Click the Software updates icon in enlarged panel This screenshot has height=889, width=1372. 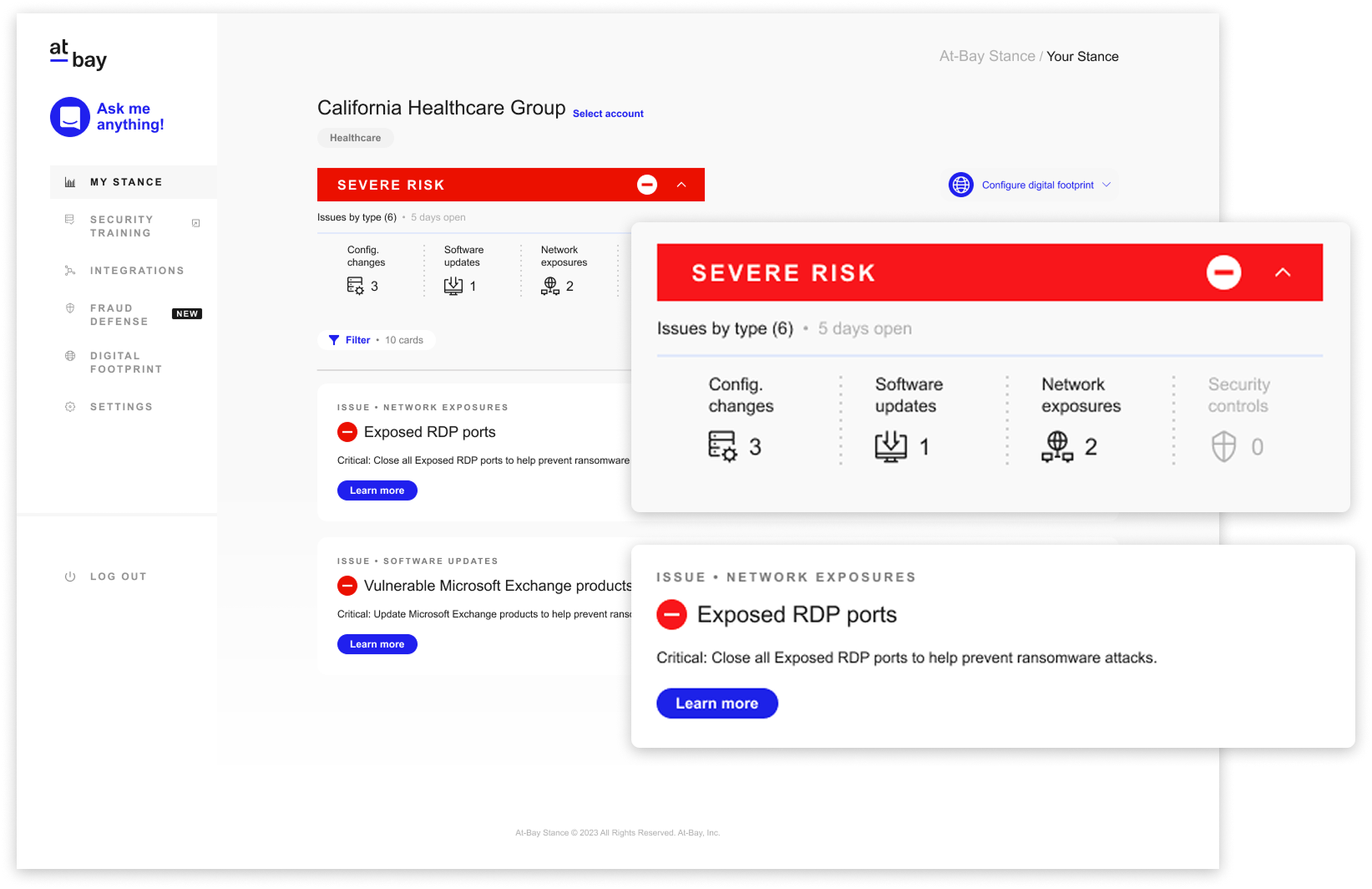pyautogui.click(x=891, y=446)
